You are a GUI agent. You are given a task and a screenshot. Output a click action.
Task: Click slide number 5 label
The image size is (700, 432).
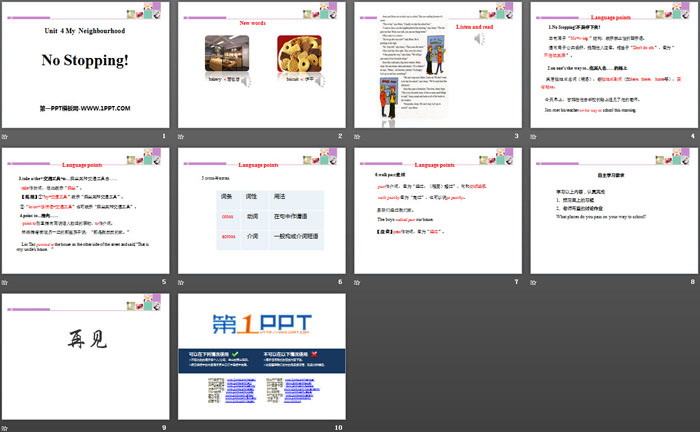164,282
